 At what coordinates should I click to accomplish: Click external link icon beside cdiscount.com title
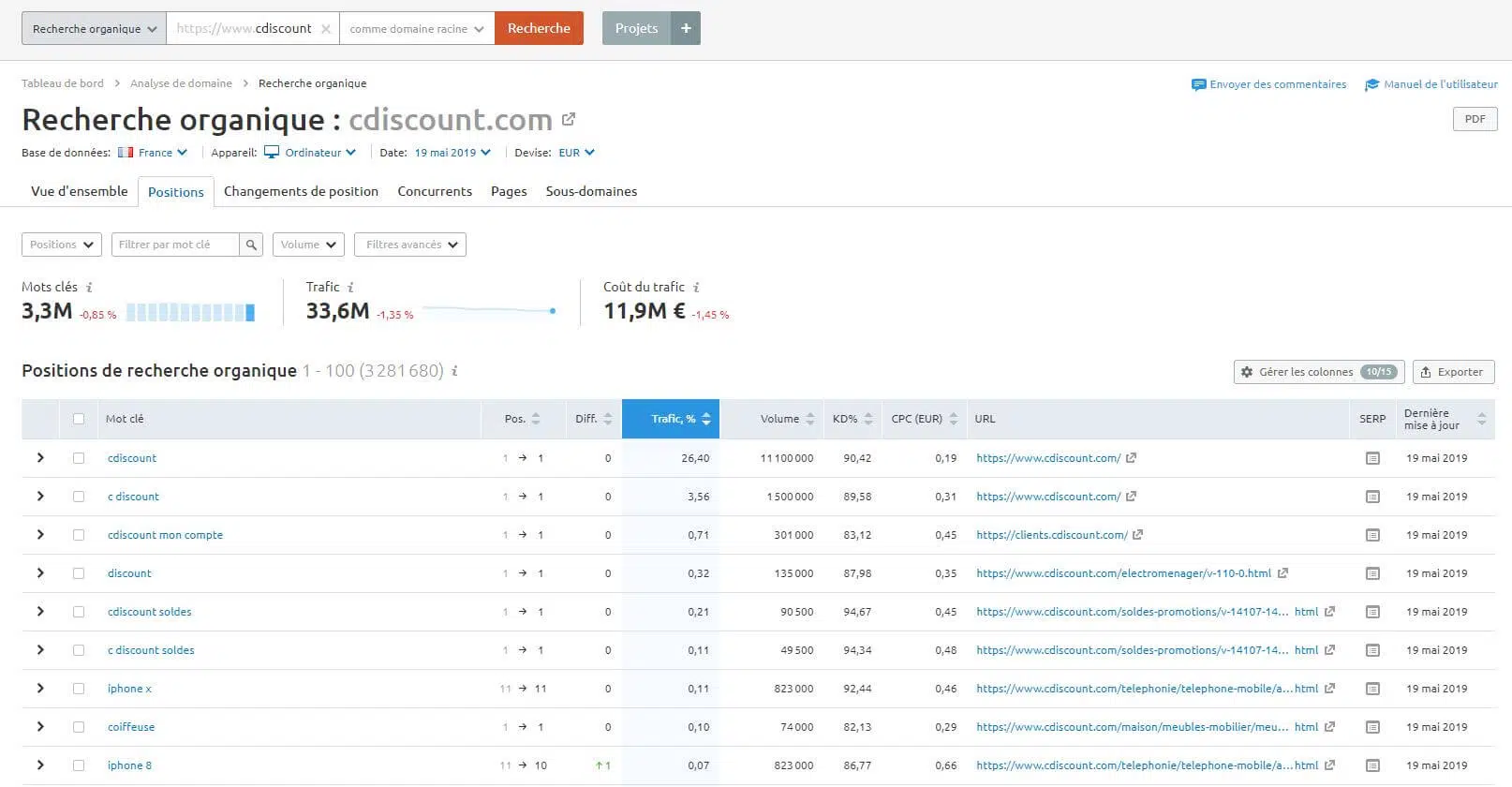click(x=569, y=120)
